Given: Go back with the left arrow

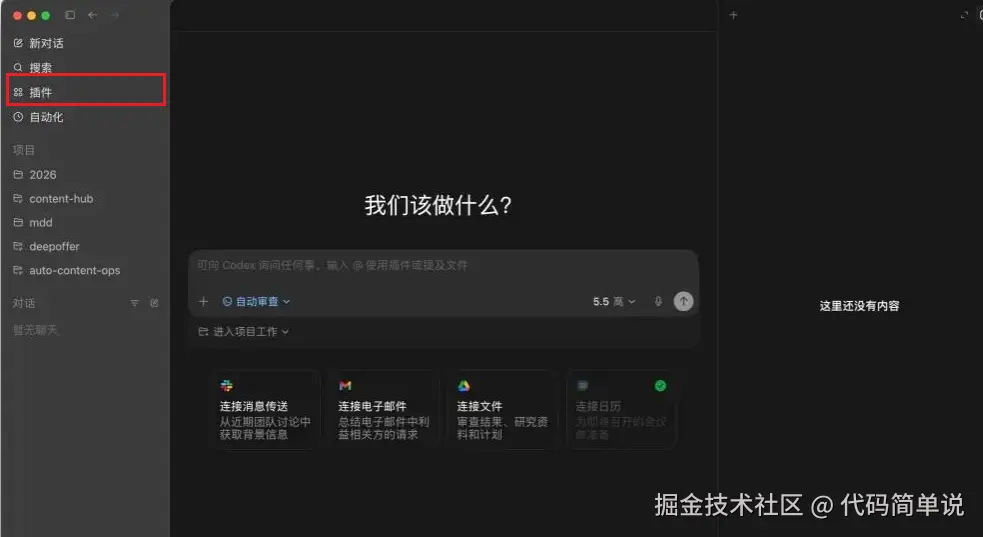Looking at the screenshot, I should (x=93, y=15).
